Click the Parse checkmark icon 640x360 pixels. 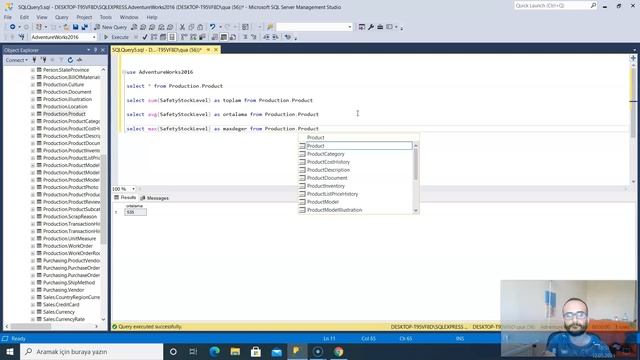tap(145, 37)
